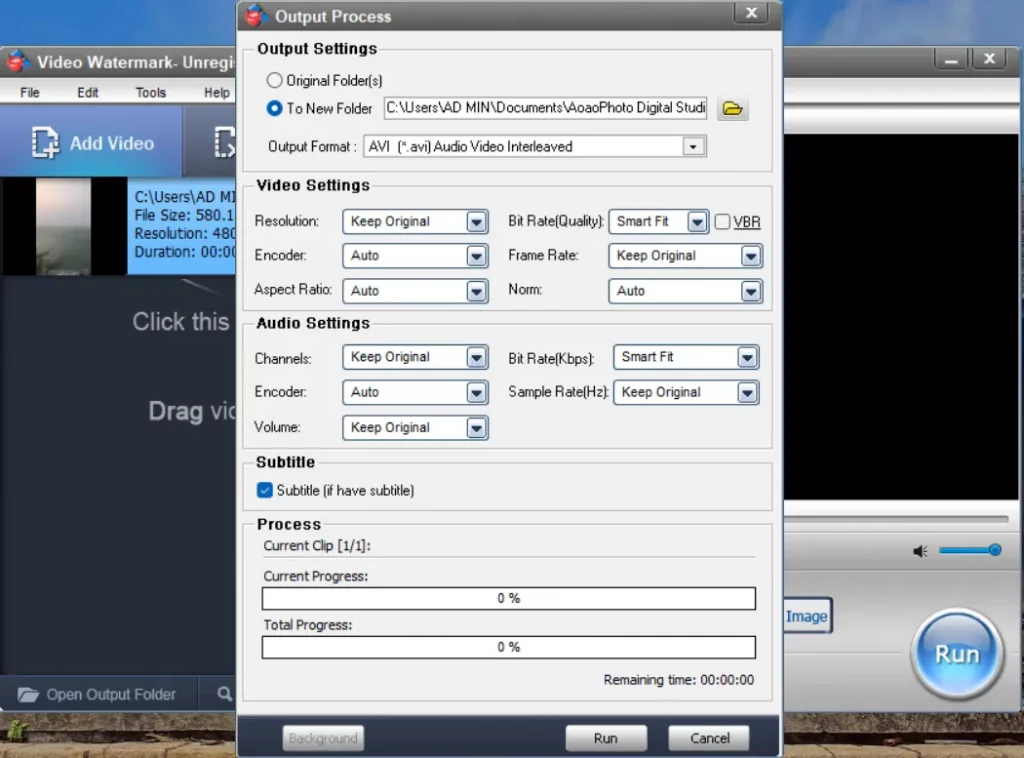The image size is (1024, 758).
Task: Open the Edit menu
Action: pos(88,92)
